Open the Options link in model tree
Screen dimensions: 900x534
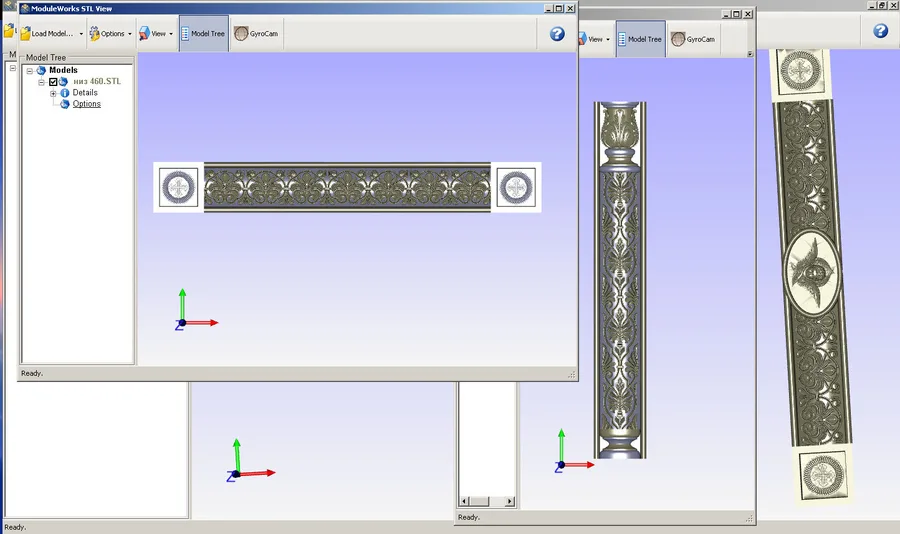[87, 104]
